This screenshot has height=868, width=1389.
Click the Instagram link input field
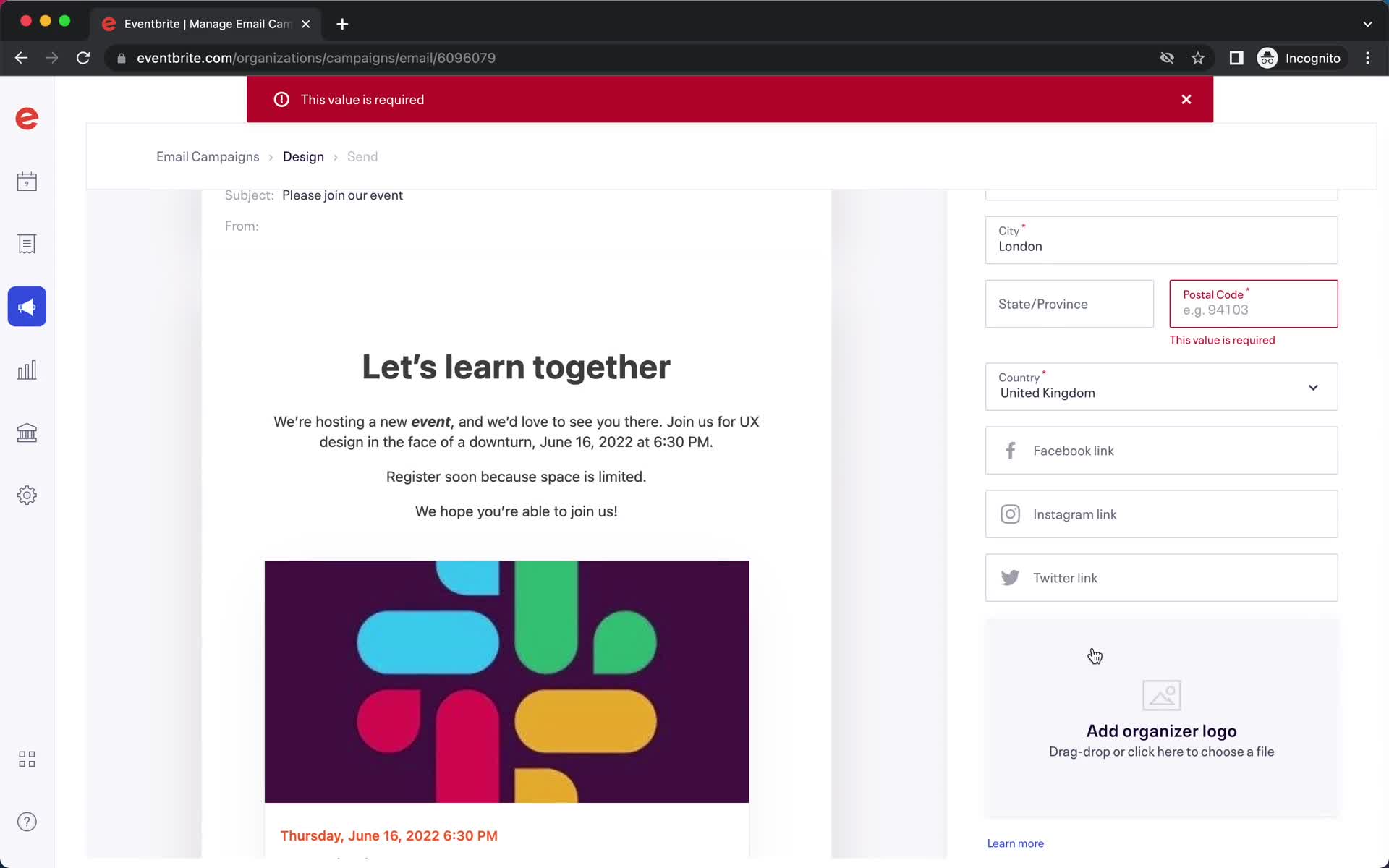coord(1161,513)
